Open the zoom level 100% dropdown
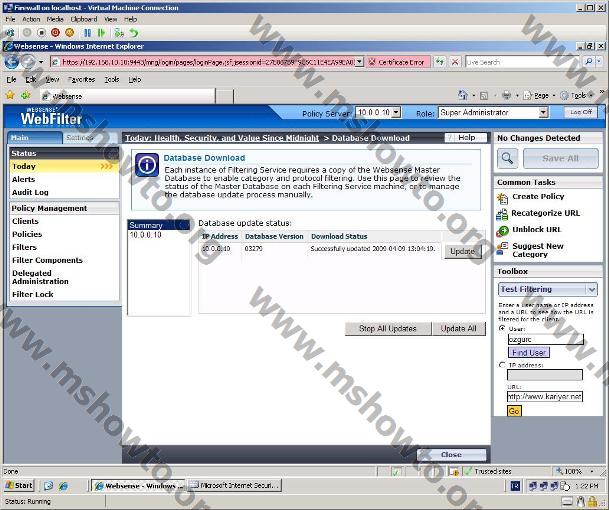Viewport: 609px width, 510px height. coord(592,471)
